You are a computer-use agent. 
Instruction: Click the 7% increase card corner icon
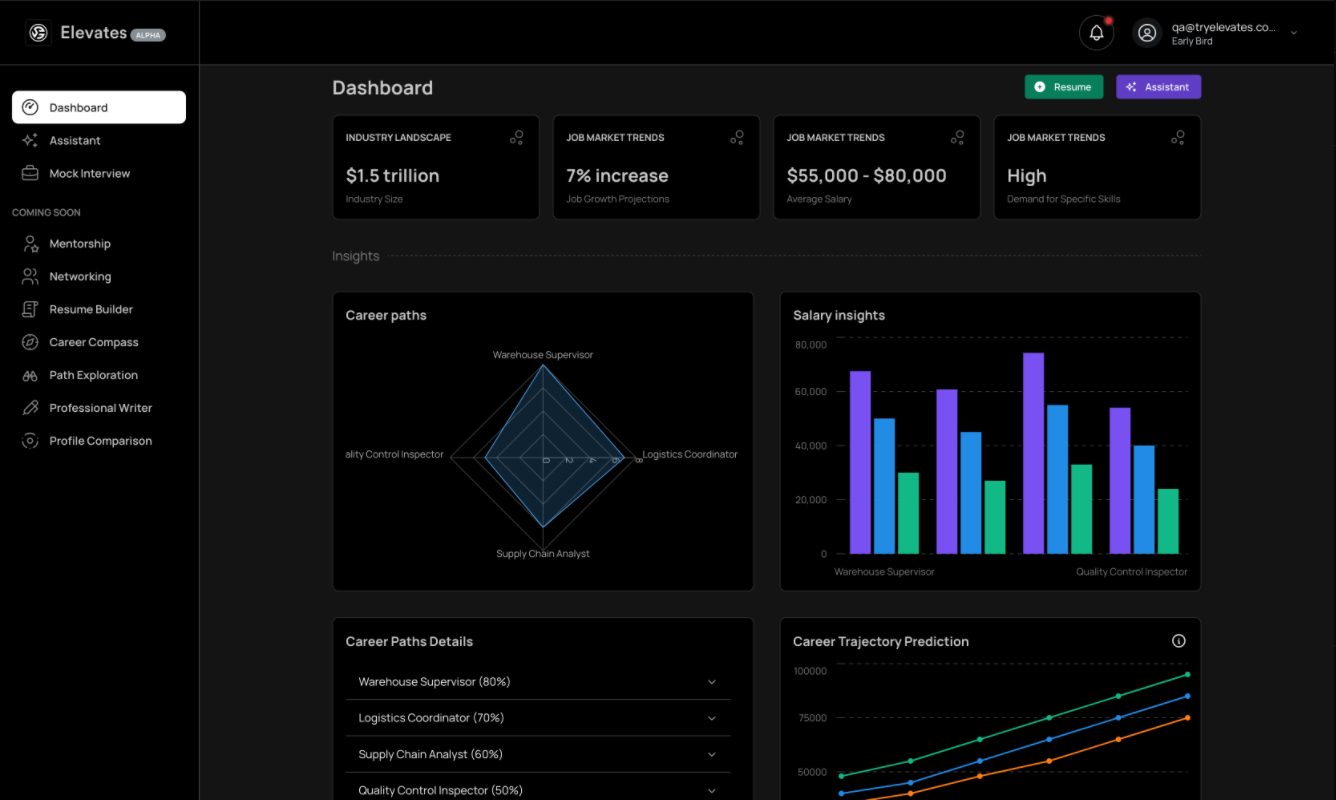point(737,138)
